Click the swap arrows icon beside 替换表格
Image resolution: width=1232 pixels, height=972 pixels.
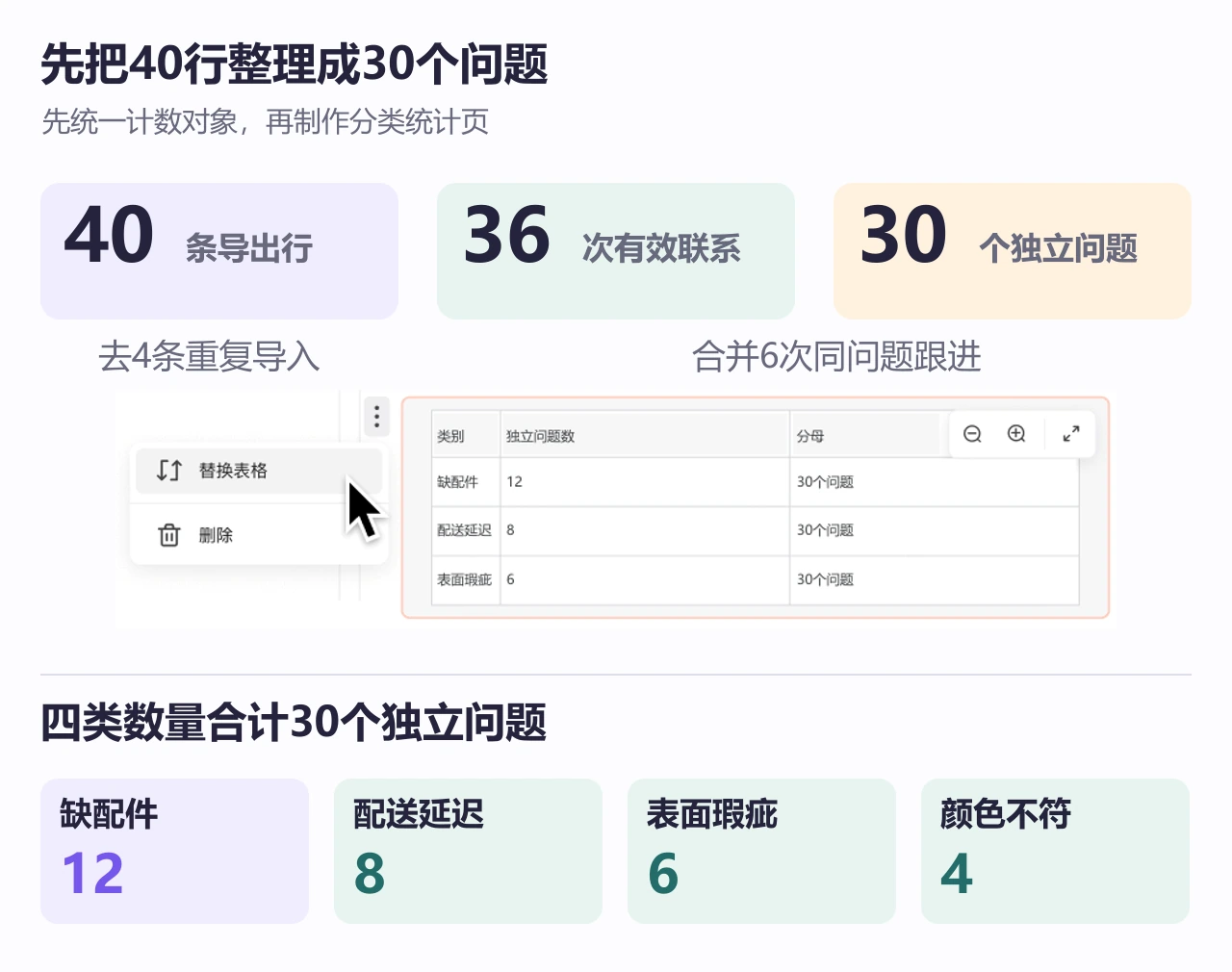pos(169,471)
